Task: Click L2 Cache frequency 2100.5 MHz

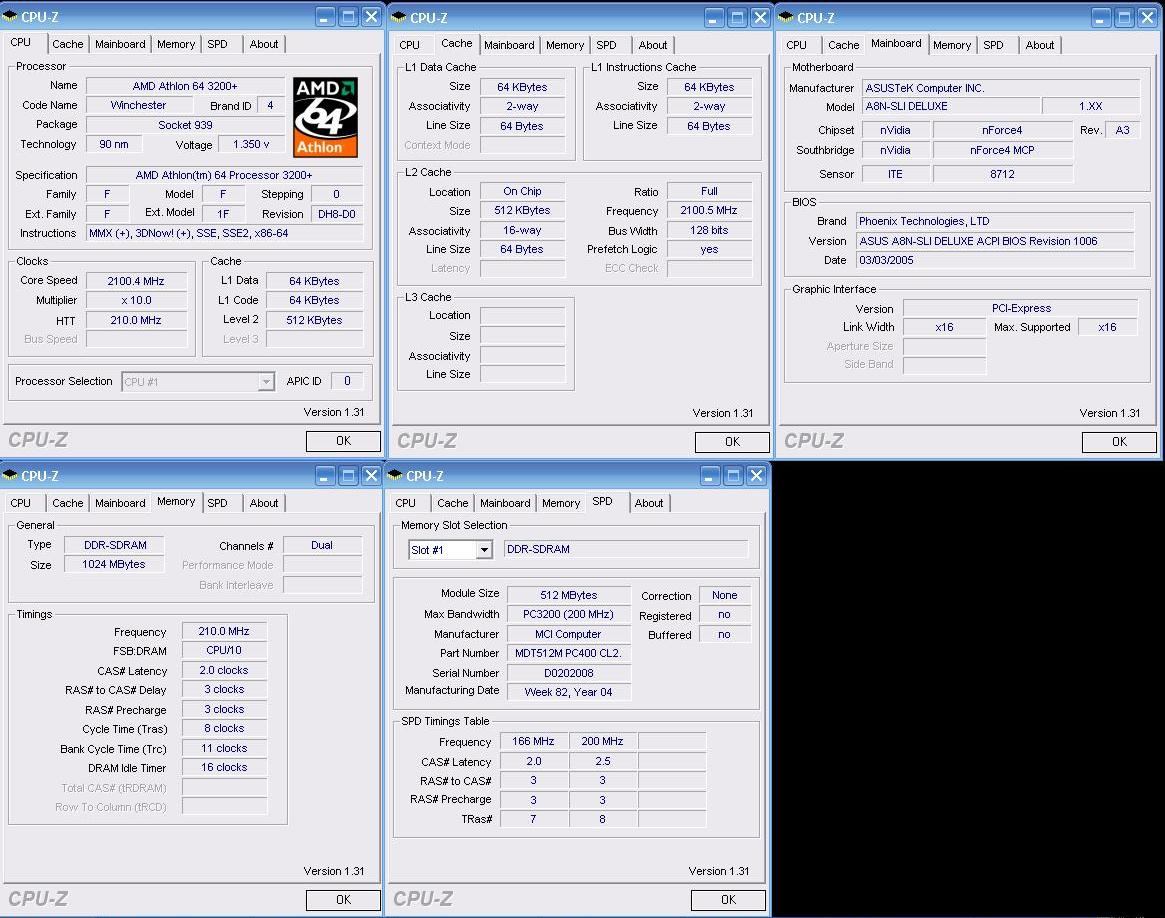Action: 709,211
